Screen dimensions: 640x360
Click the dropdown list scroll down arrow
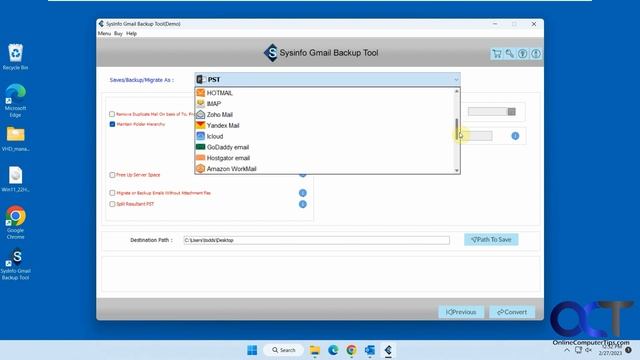coord(457,171)
